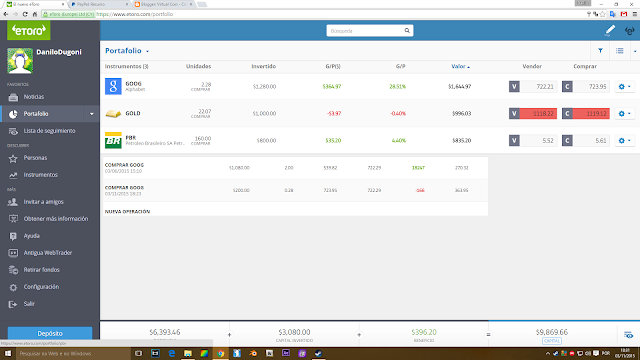Open Personas in the sidebar

[x=35, y=158]
